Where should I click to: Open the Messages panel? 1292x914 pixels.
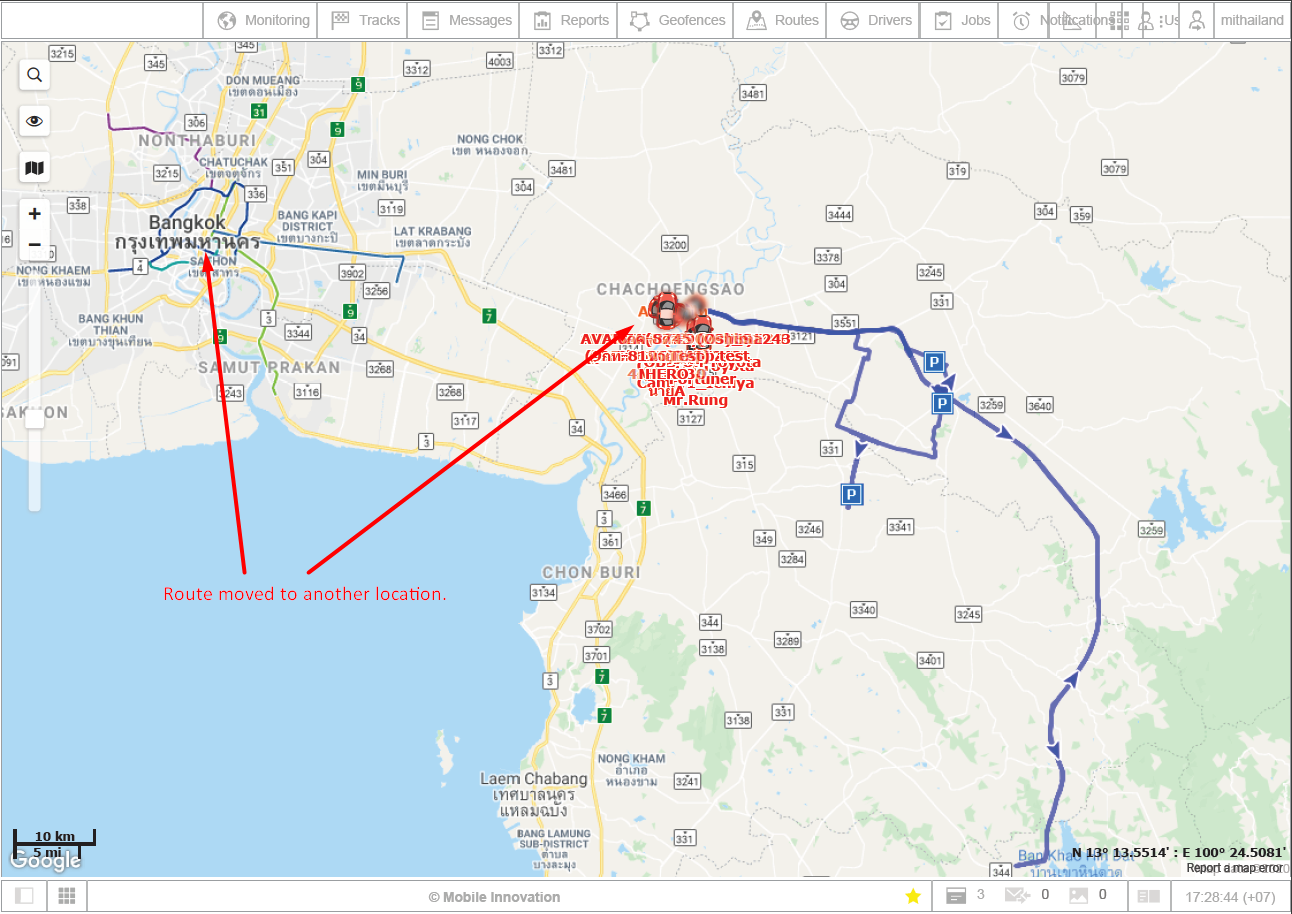467,20
